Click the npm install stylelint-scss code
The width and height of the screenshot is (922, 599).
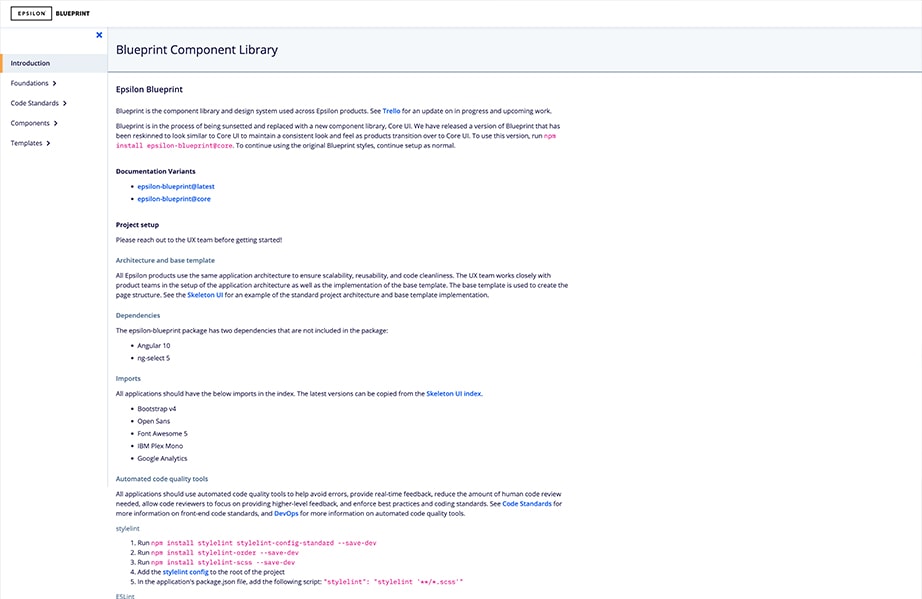[x=223, y=563]
